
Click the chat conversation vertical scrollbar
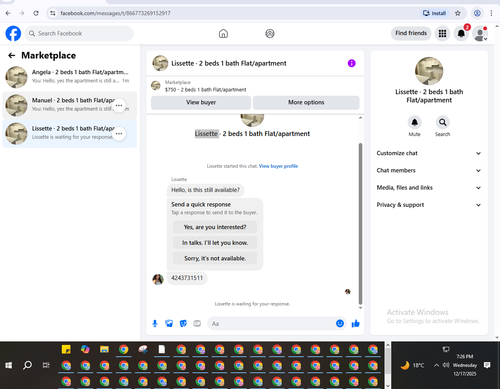pos(360,223)
